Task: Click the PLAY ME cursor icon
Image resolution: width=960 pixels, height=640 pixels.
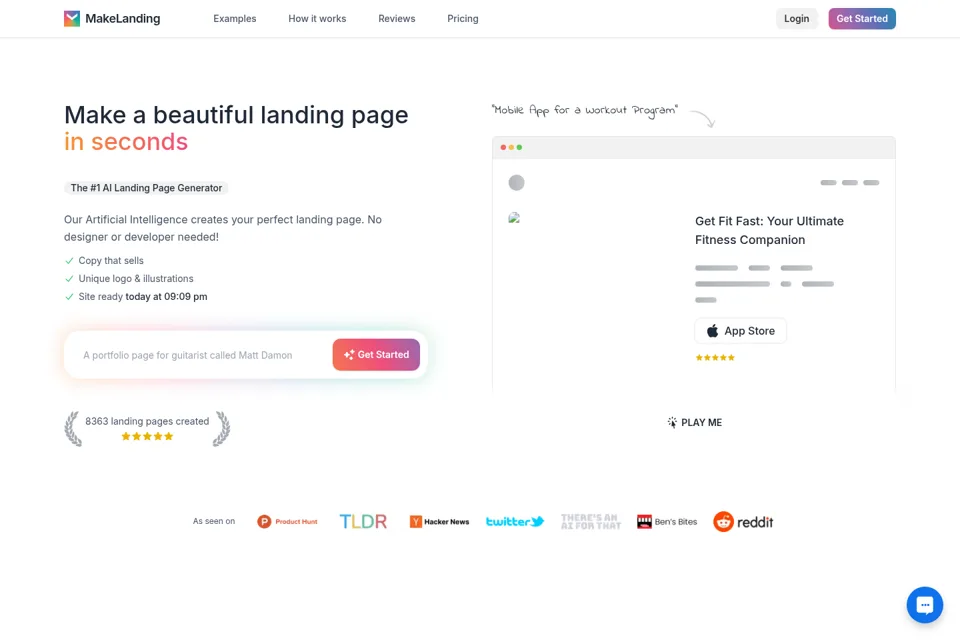Action: pyautogui.click(x=672, y=422)
